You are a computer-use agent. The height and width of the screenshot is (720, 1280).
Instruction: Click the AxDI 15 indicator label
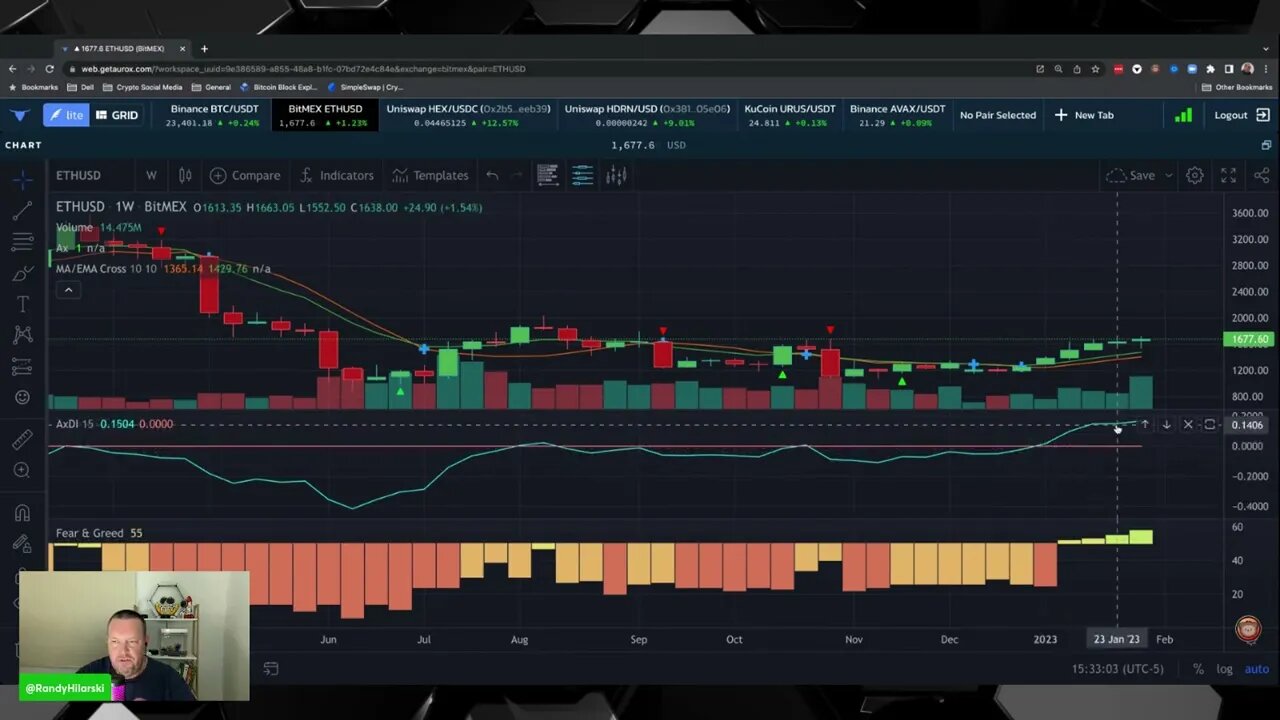(x=74, y=424)
